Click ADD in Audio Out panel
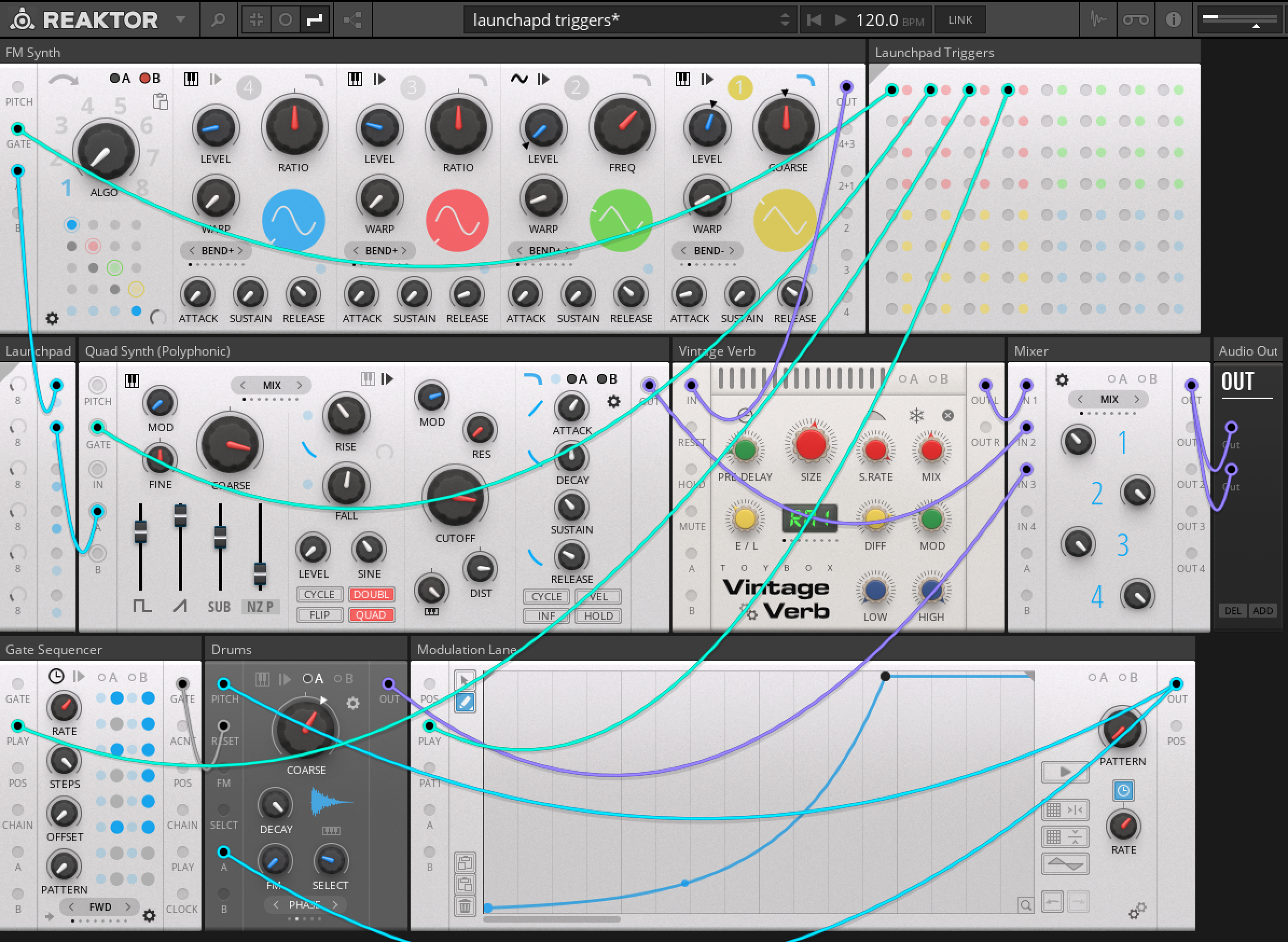Viewport: 1288px width, 942px height. point(1262,610)
